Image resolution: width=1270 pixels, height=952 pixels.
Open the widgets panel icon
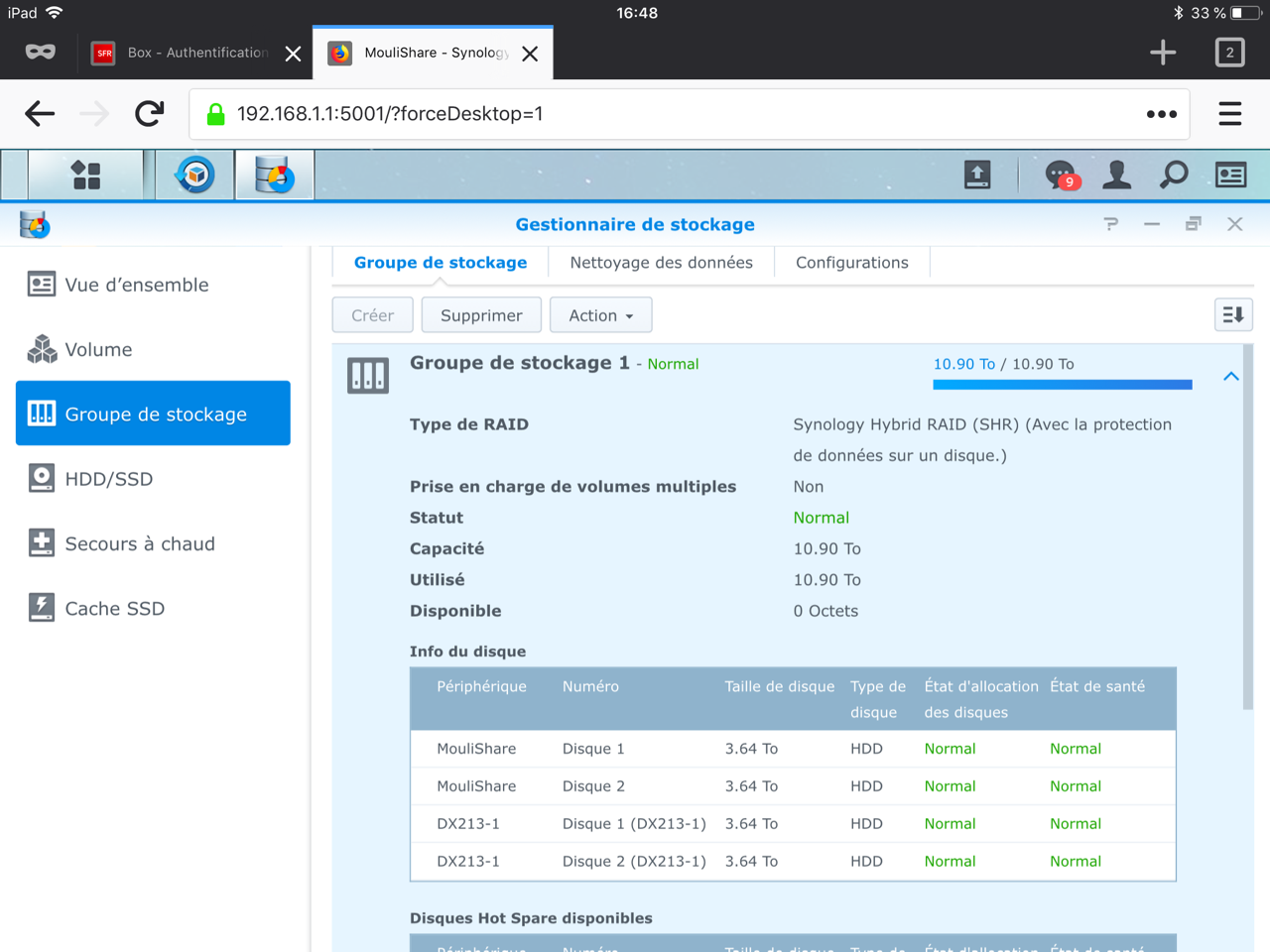click(x=1231, y=176)
